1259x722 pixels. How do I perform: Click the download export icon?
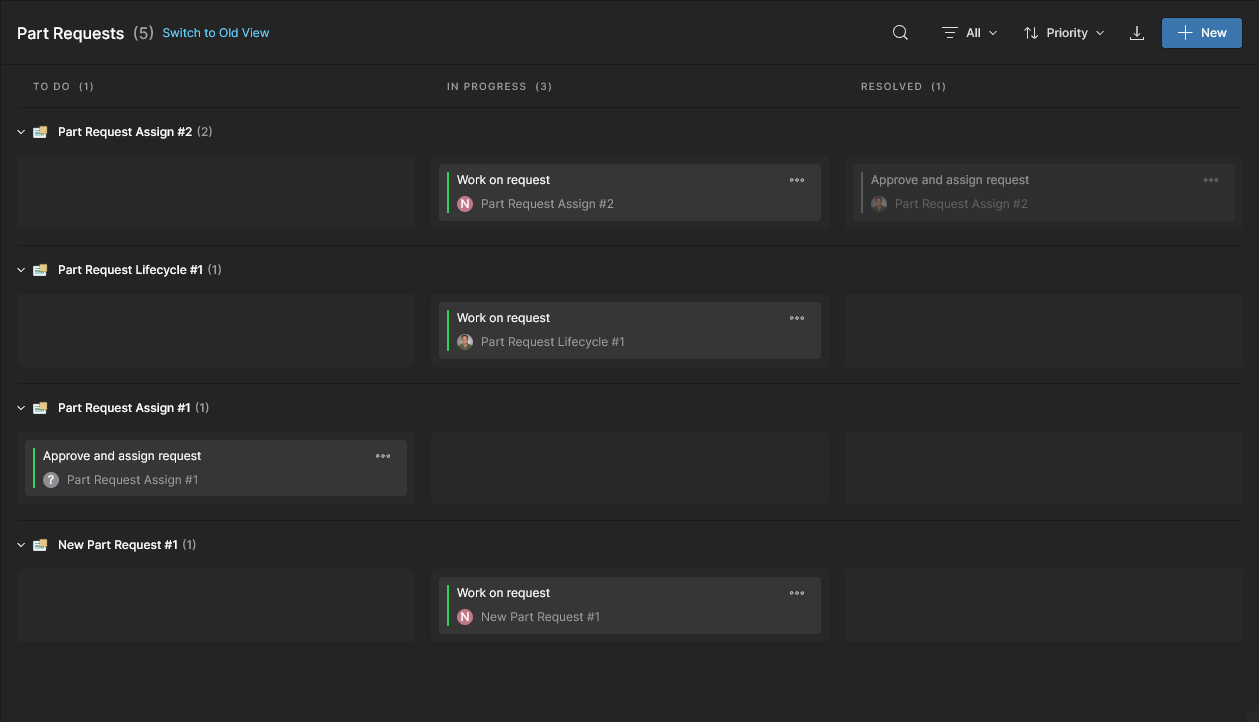coord(1136,33)
